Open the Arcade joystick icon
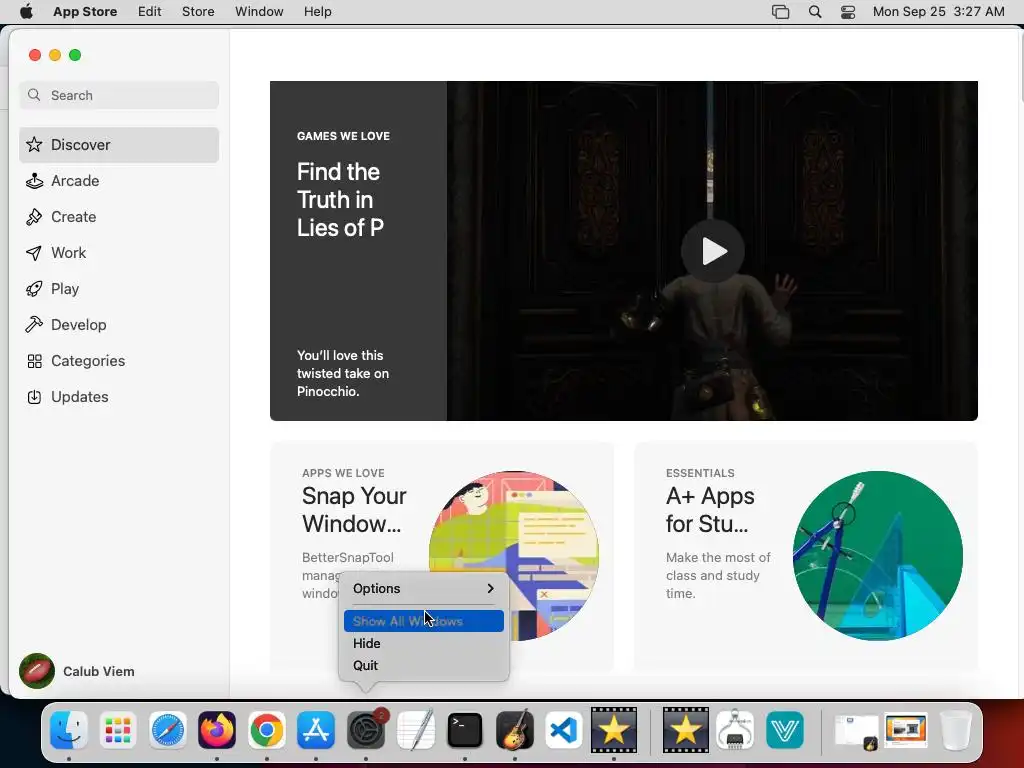This screenshot has width=1024, height=768. coord(34,181)
